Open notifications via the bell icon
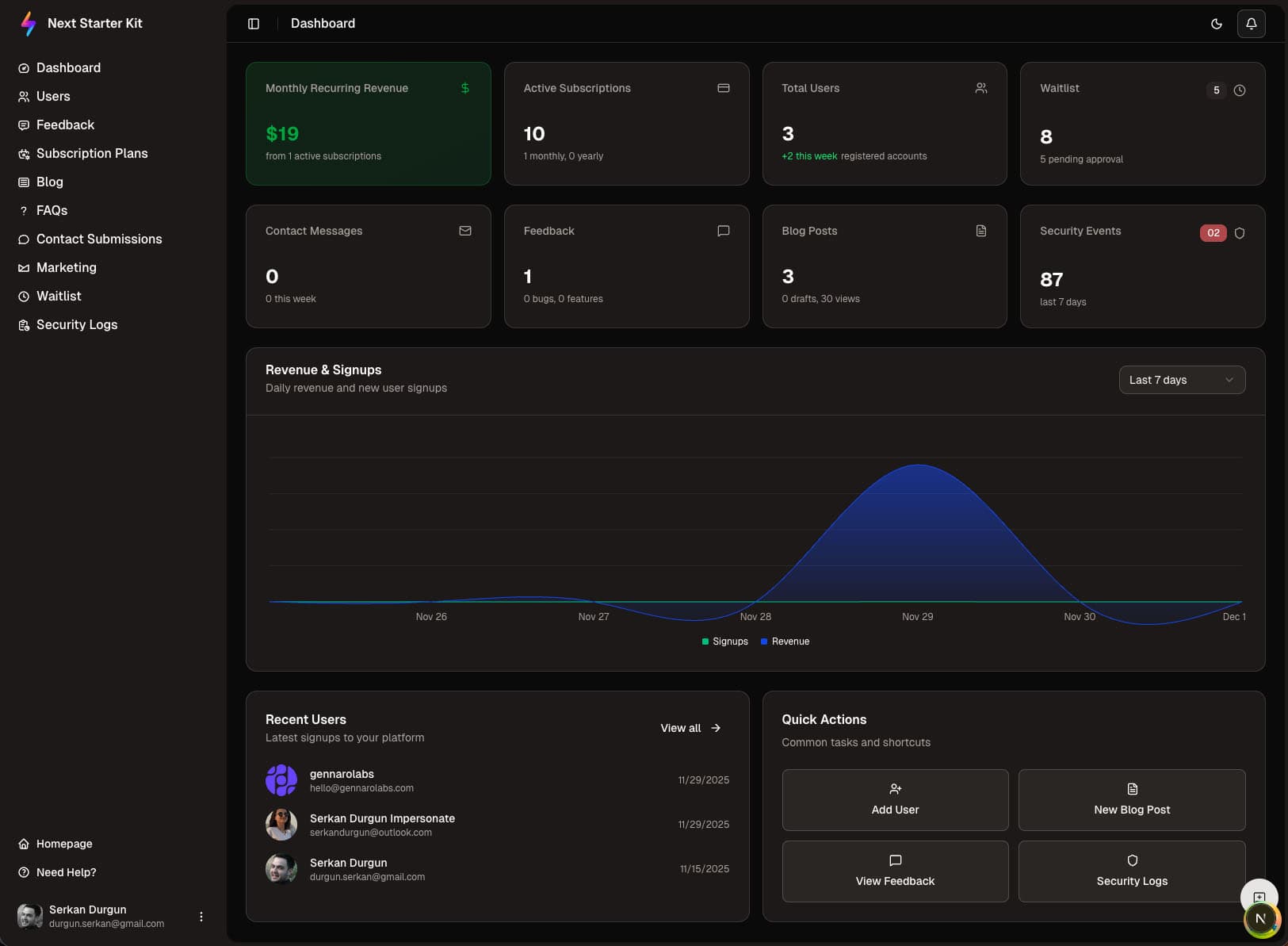 [x=1252, y=24]
